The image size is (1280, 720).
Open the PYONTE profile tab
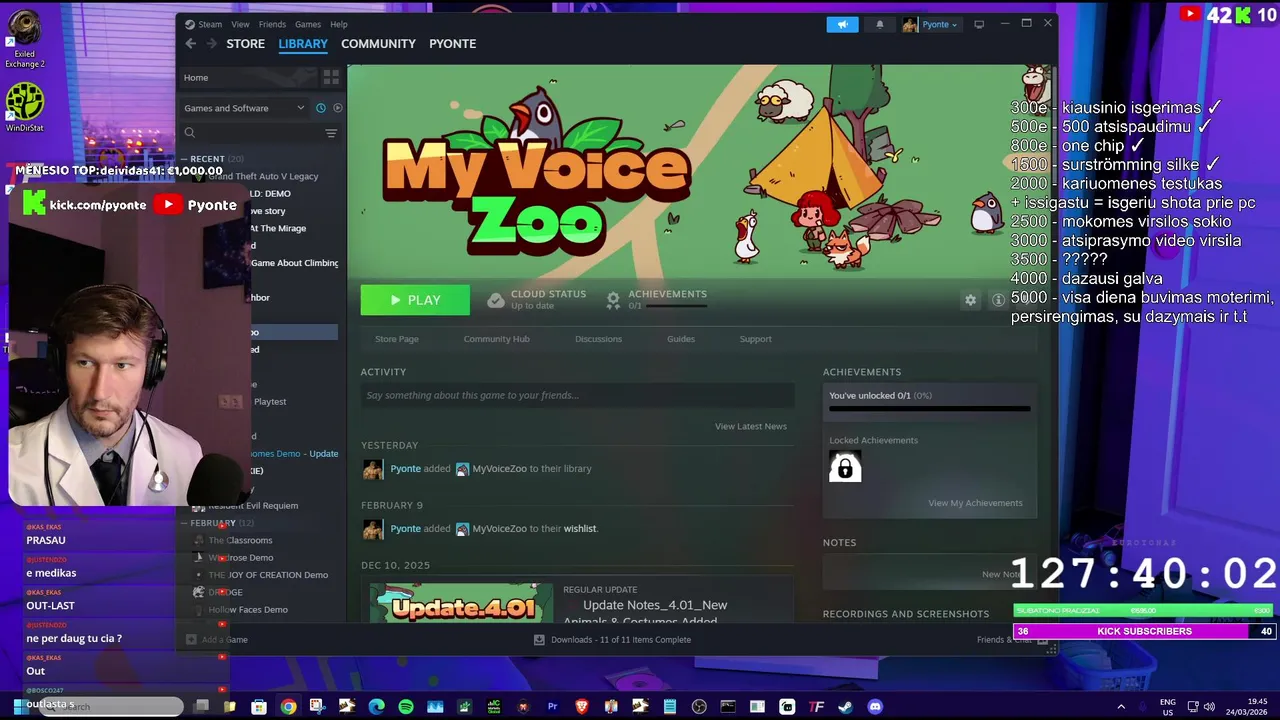pyautogui.click(x=452, y=44)
